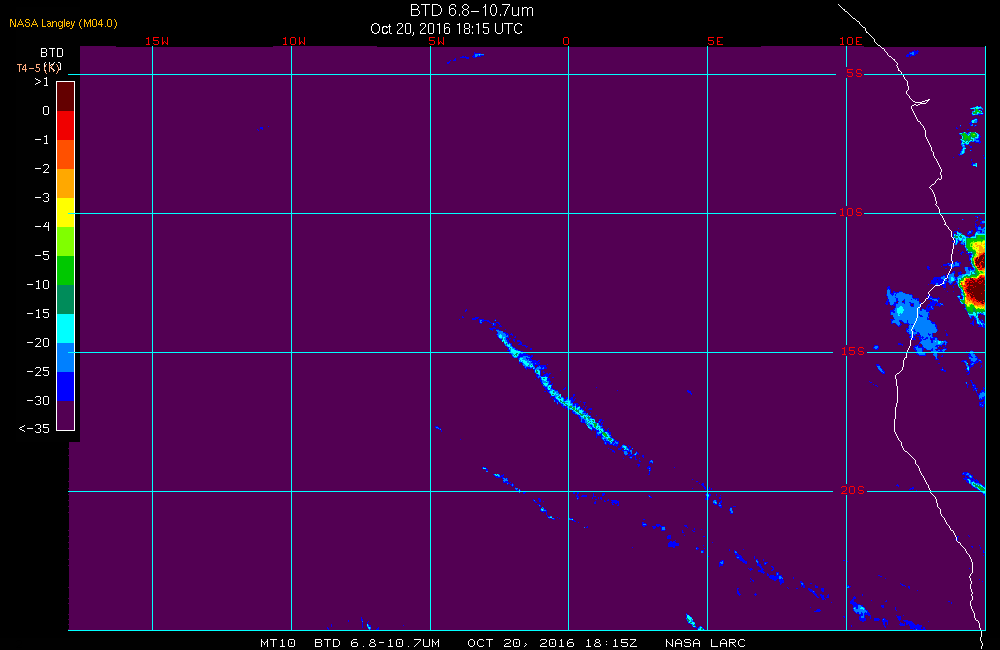
Task: Click the -30 colorbar tick label
Action: (x=38, y=401)
